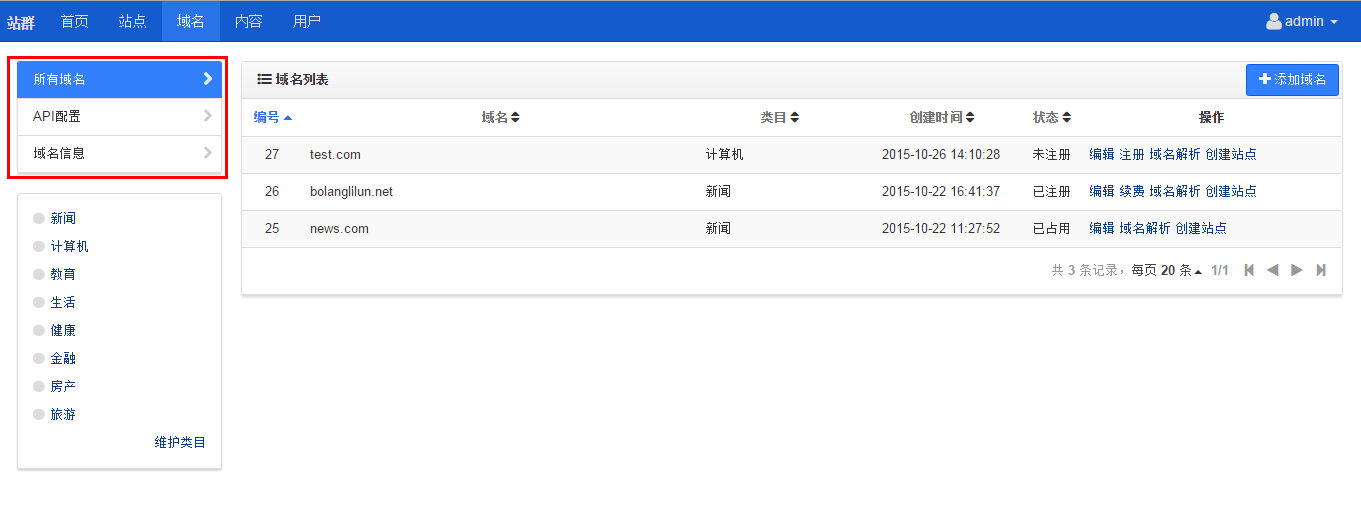The image size is (1361, 513).
Task: Switch to the 站点 nav tab
Action: 132,21
